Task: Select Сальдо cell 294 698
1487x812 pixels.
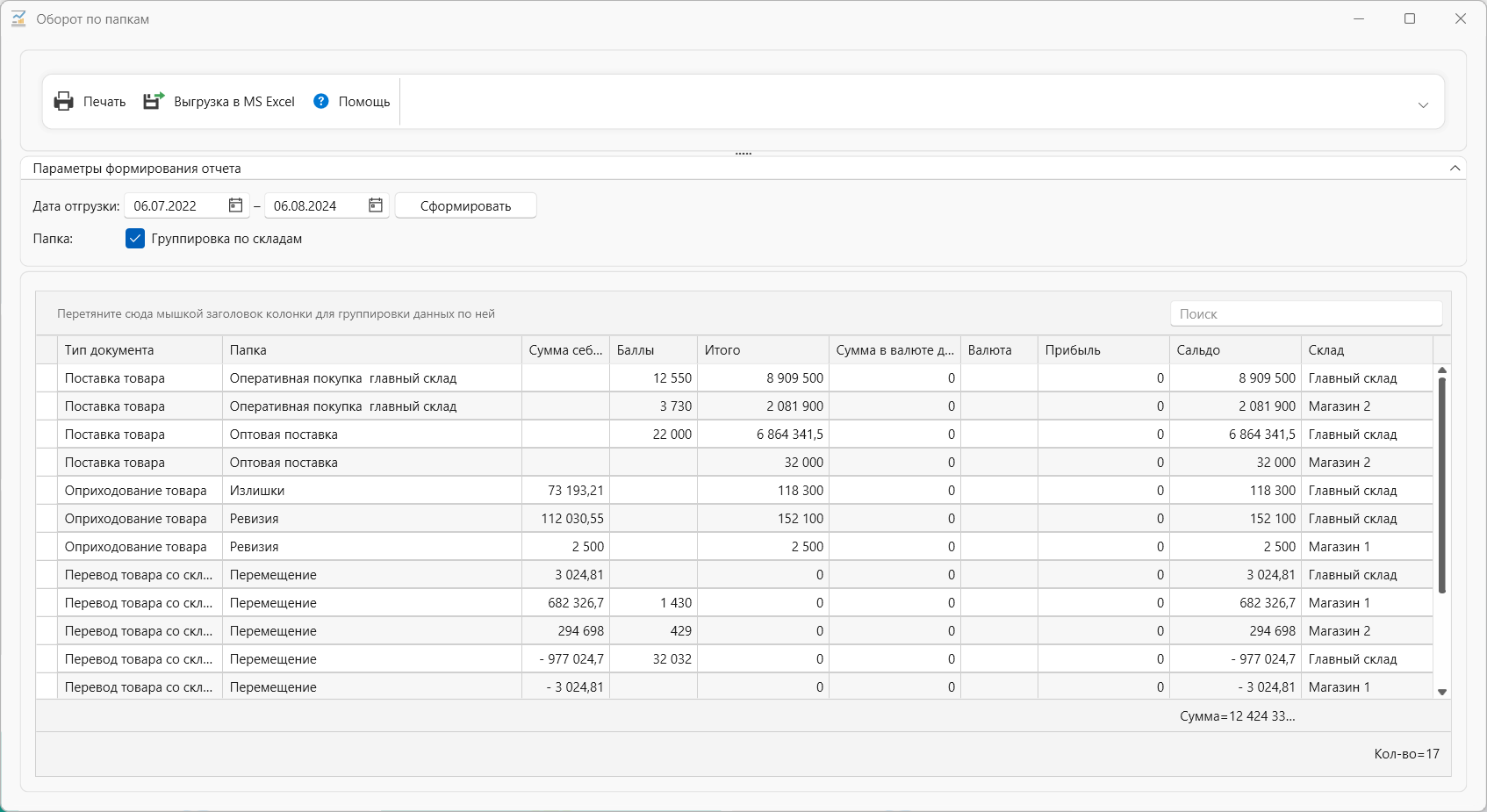Action: click(x=1235, y=631)
